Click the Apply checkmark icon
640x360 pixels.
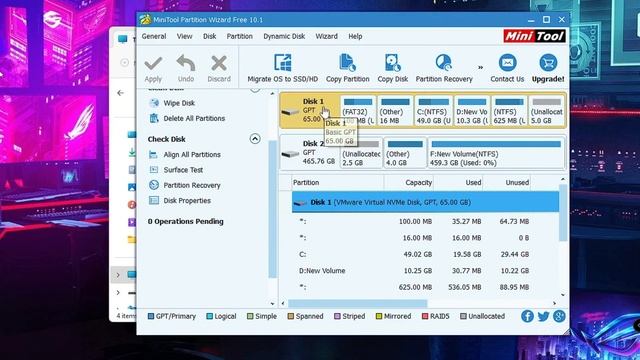coord(153,64)
